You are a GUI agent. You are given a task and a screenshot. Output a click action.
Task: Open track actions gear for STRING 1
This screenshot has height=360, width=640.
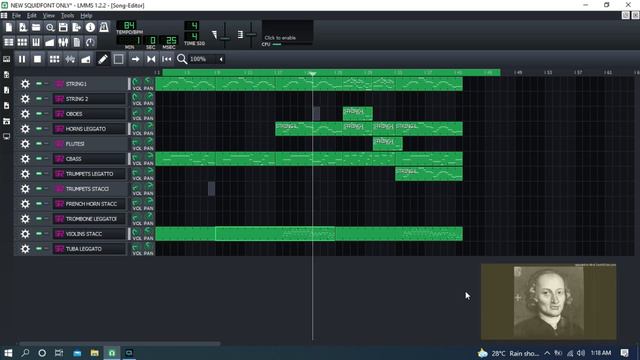click(25, 84)
